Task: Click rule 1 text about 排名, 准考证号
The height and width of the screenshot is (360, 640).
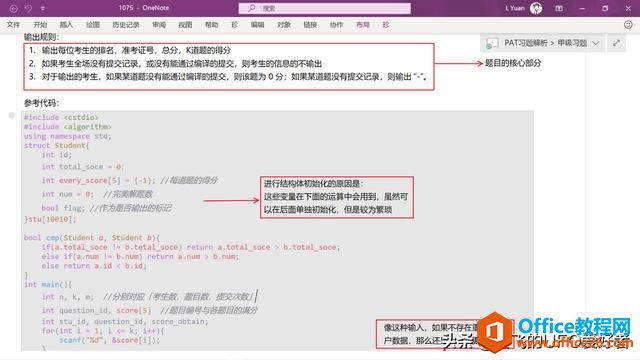Action: click(x=136, y=50)
